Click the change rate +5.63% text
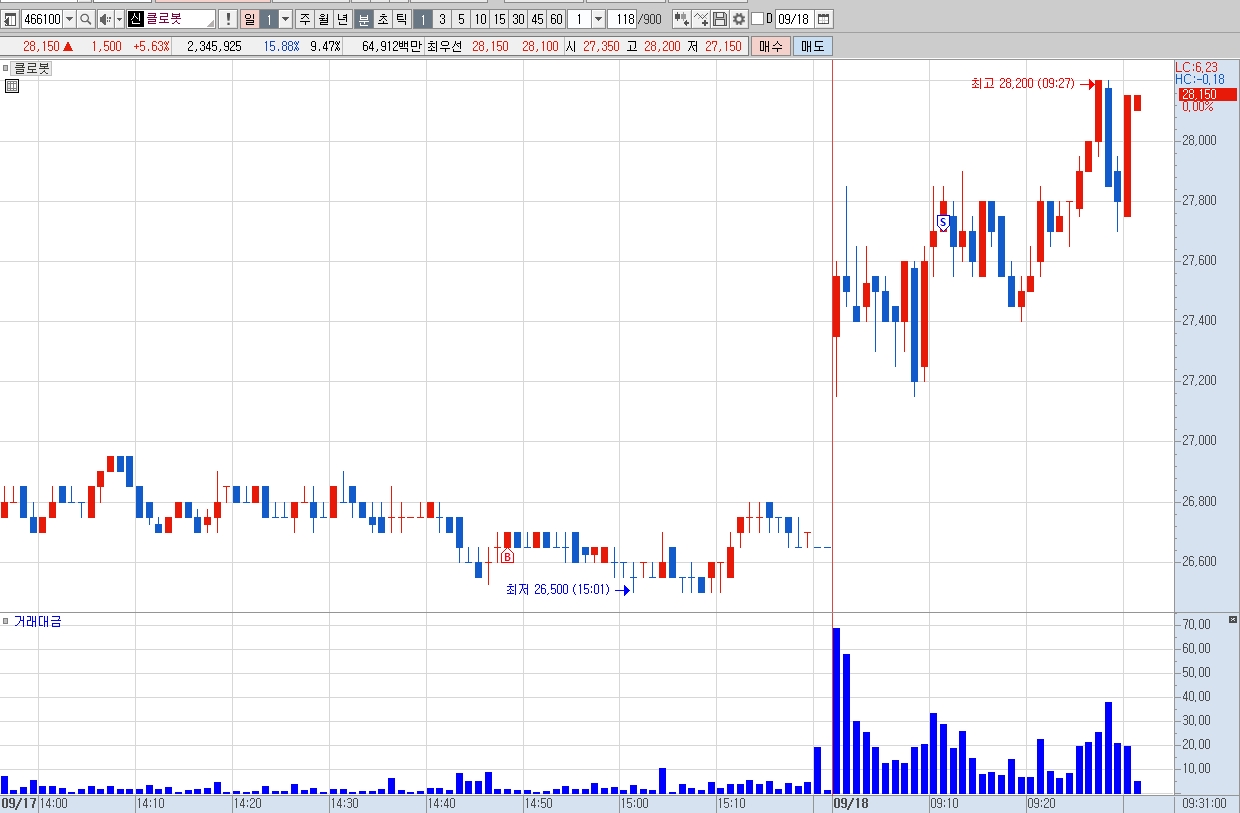This screenshot has height=813, width=1240. [151, 46]
